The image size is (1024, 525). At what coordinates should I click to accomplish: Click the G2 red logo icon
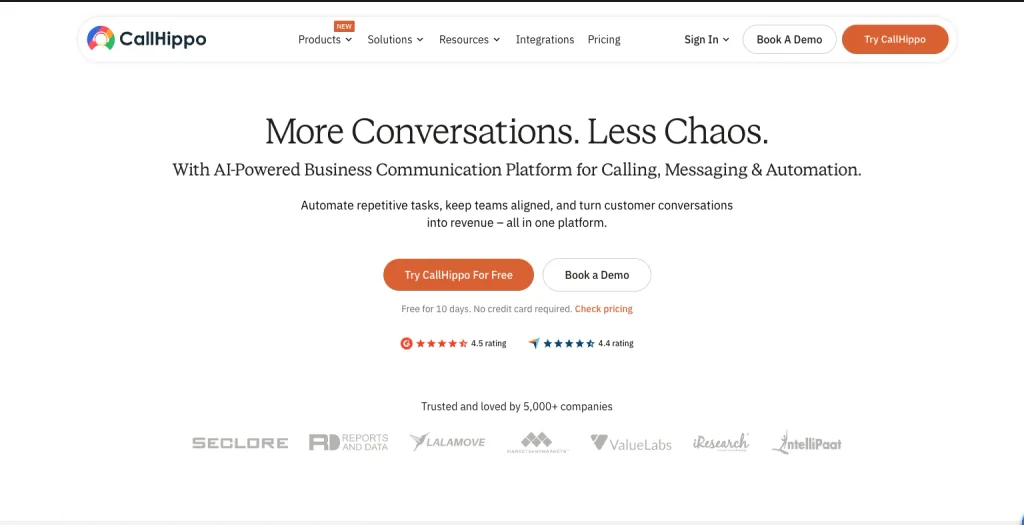click(x=406, y=343)
